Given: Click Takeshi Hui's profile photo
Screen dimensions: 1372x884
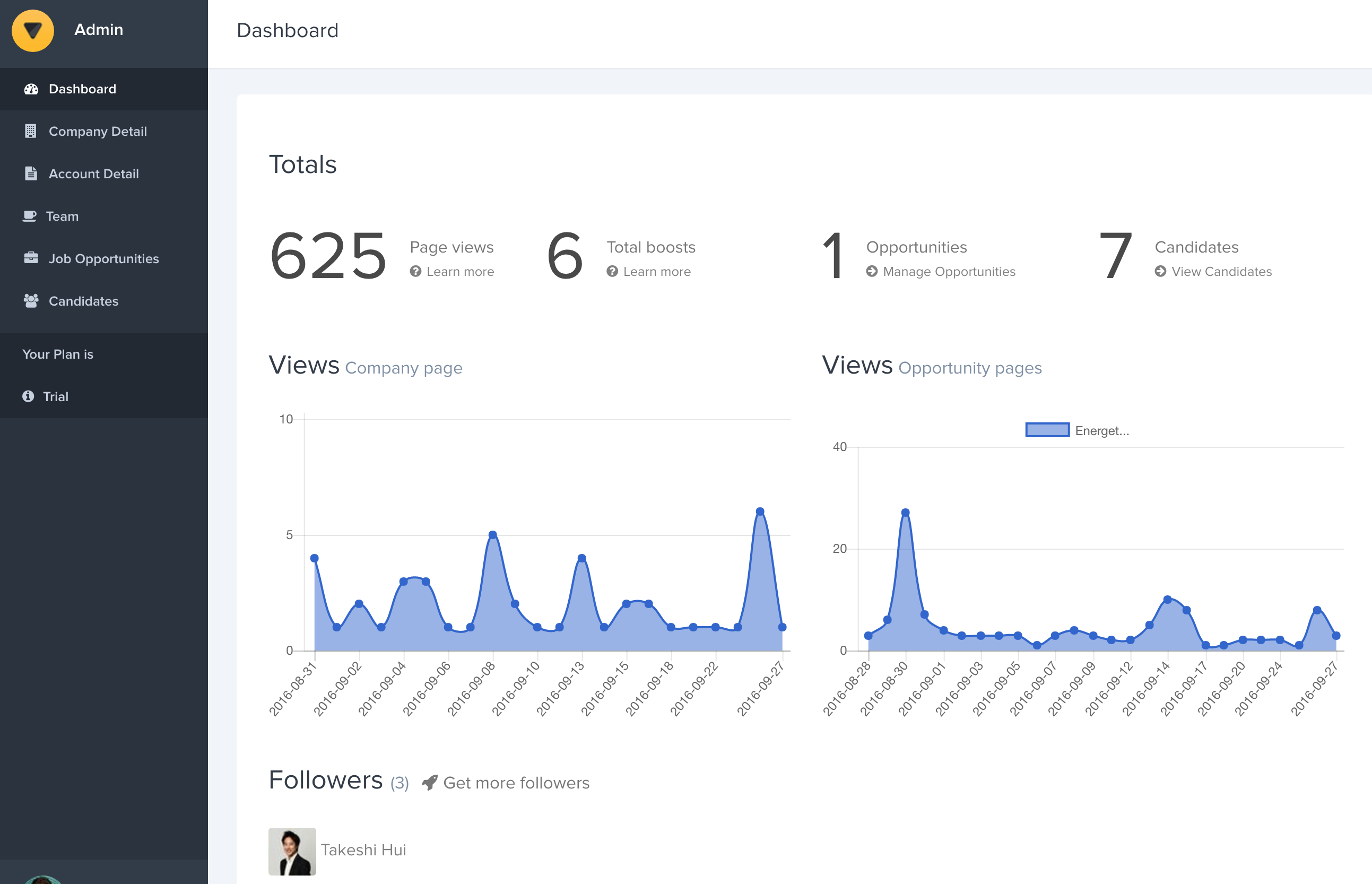Looking at the screenshot, I should point(292,851).
